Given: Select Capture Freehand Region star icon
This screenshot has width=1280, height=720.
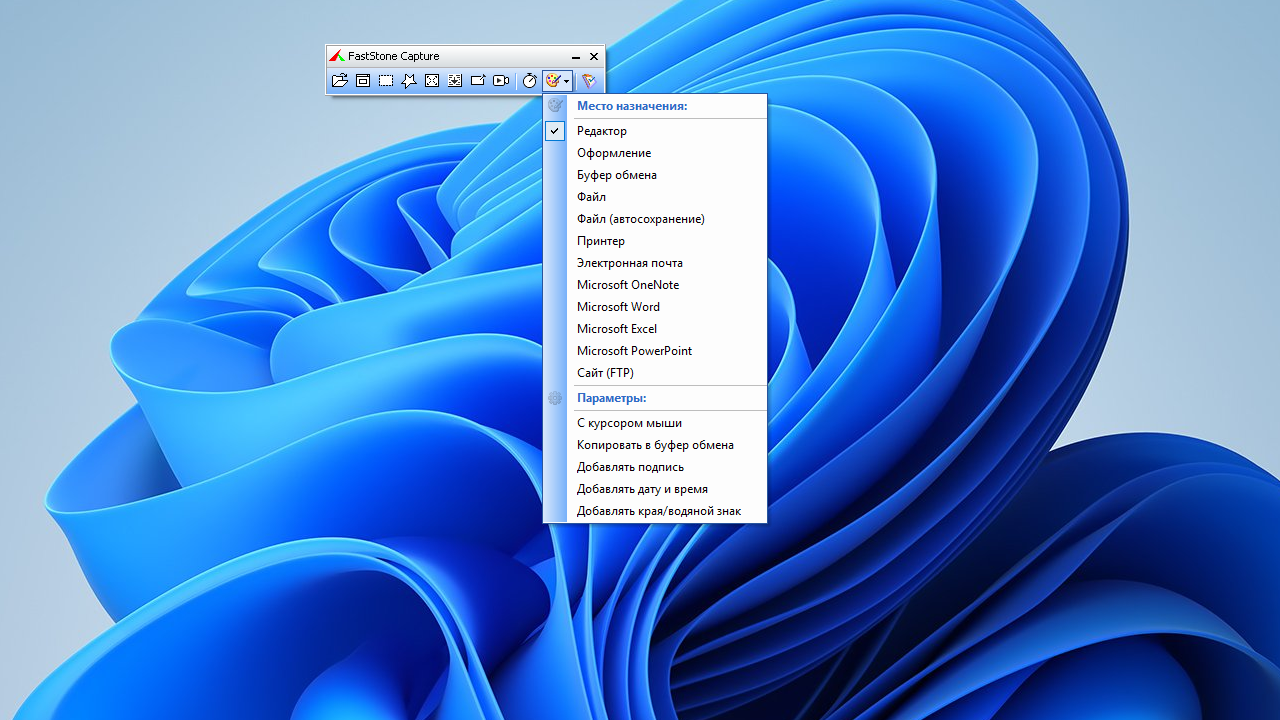Looking at the screenshot, I should [x=409, y=81].
